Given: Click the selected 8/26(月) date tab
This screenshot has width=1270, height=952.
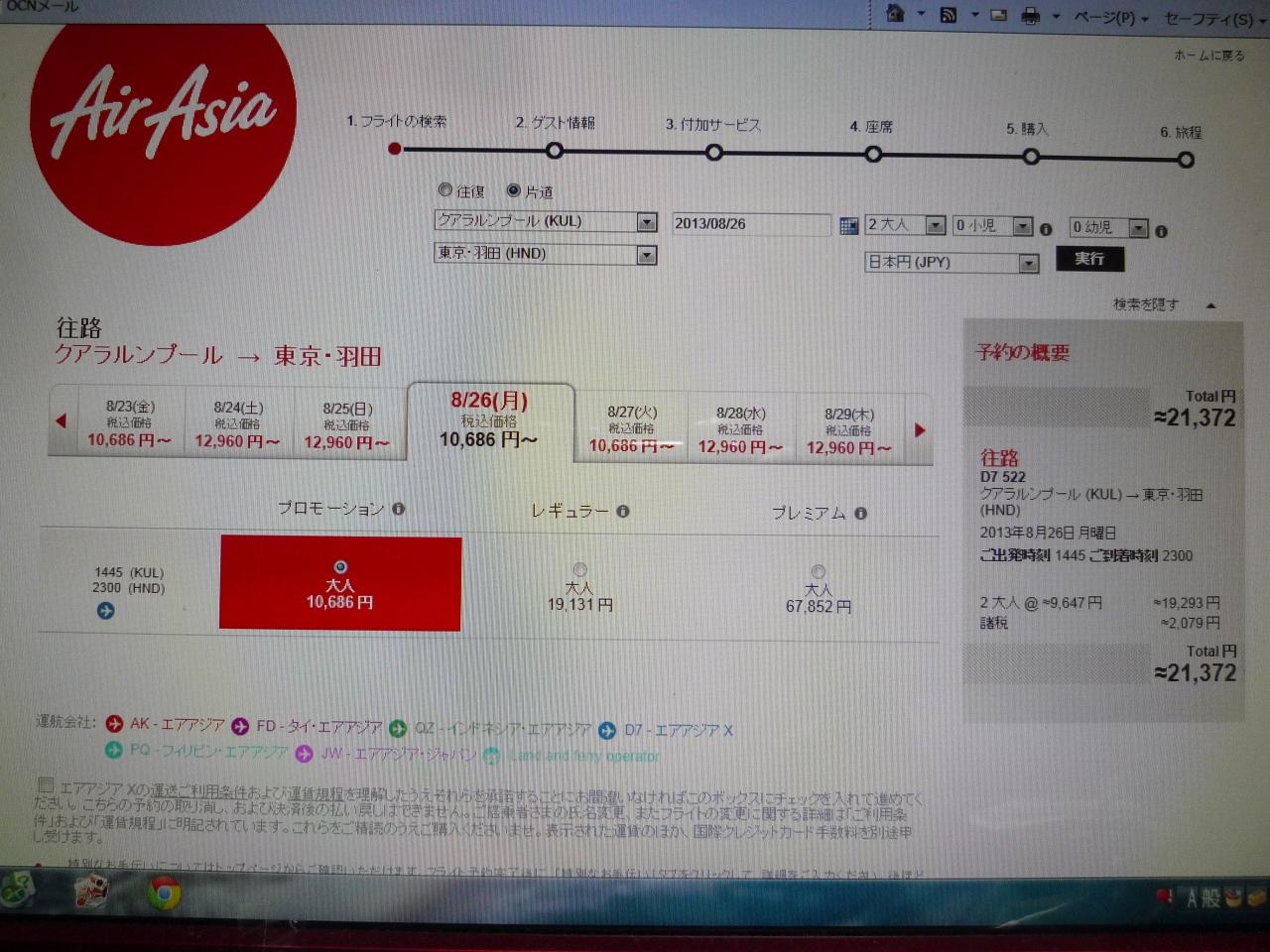Looking at the screenshot, I should (490, 420).
